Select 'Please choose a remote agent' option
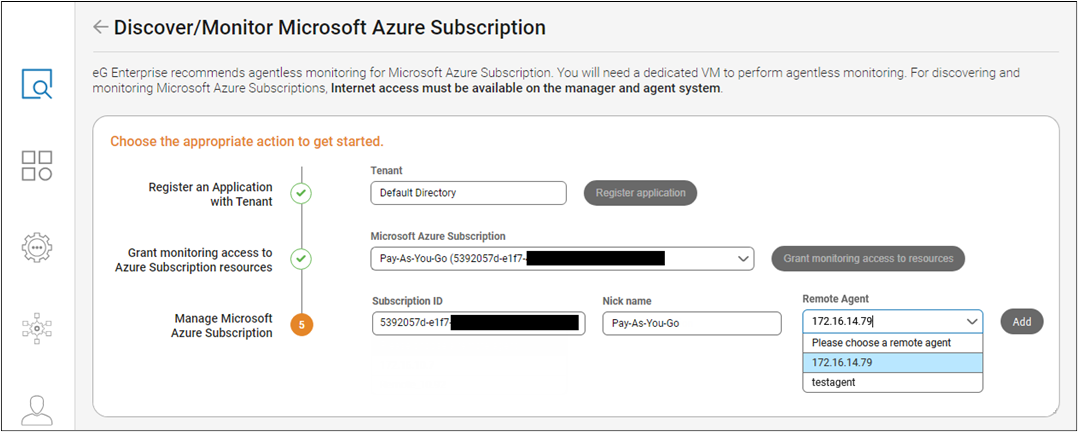Image resolution: width=1078 pixels, height=432 pixels. [892, 343]
